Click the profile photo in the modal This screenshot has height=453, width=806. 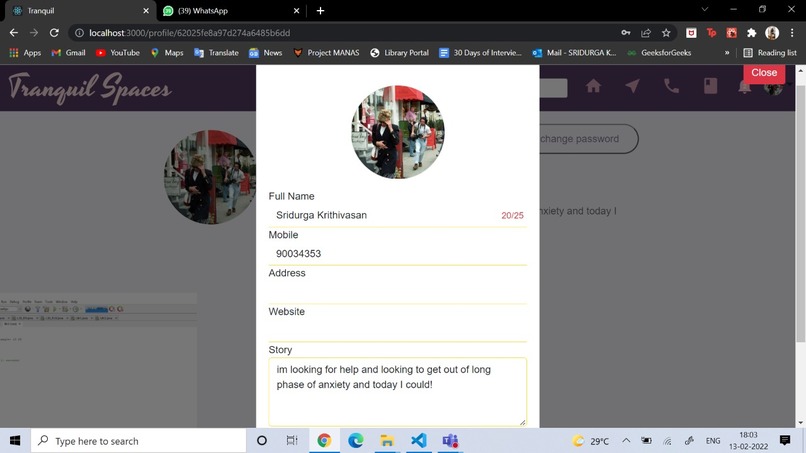point(398,132)
